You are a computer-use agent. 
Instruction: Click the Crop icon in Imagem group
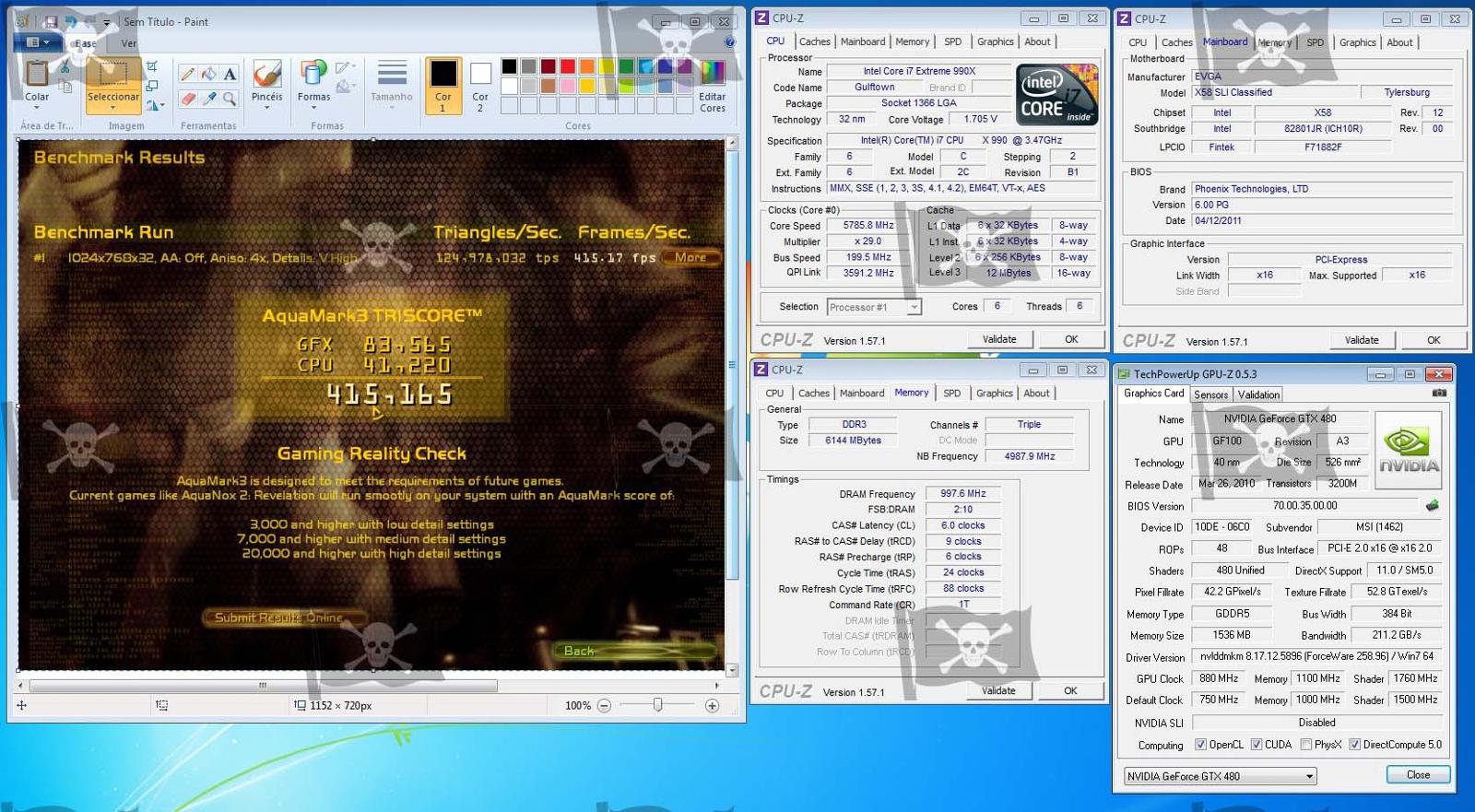152,66
